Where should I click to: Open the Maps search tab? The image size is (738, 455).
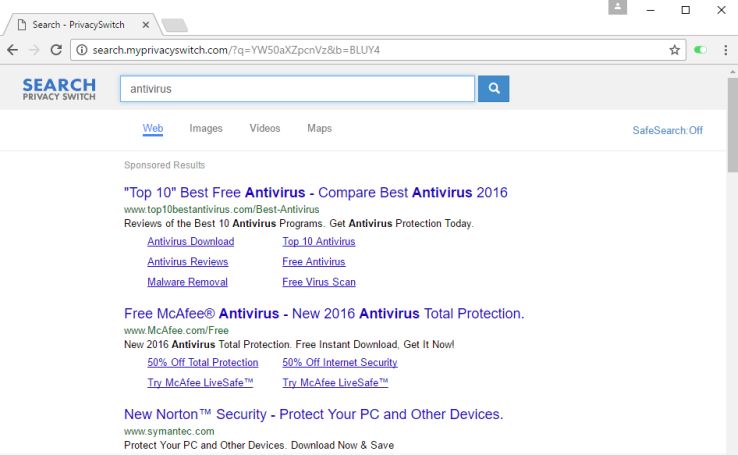tap(319, 128)
